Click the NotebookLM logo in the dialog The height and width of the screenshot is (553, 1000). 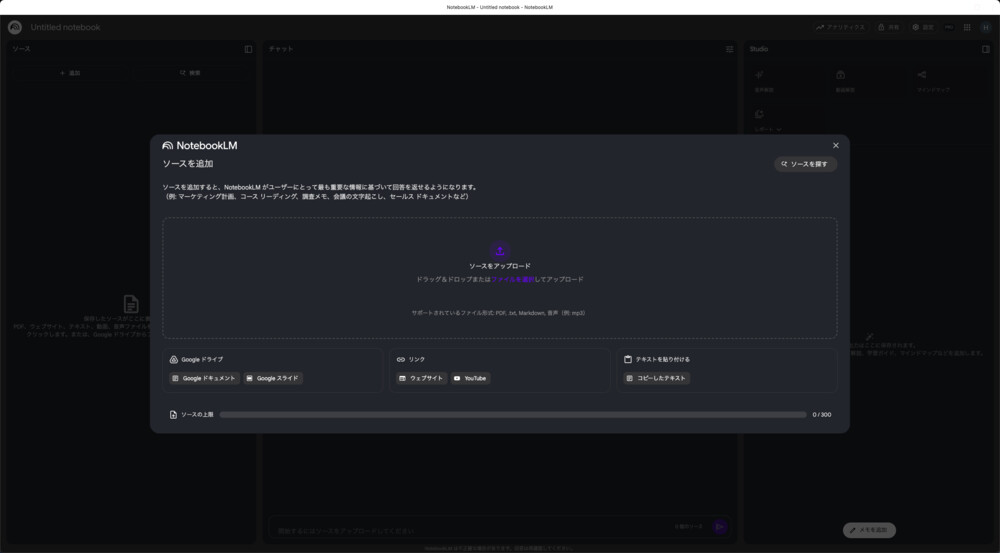click(200, 145)
